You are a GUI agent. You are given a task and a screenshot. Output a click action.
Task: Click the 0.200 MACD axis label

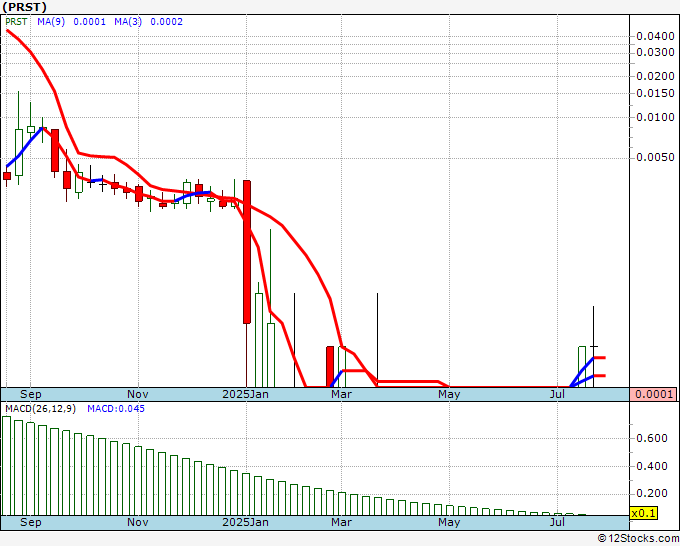(x=652, y=494)
